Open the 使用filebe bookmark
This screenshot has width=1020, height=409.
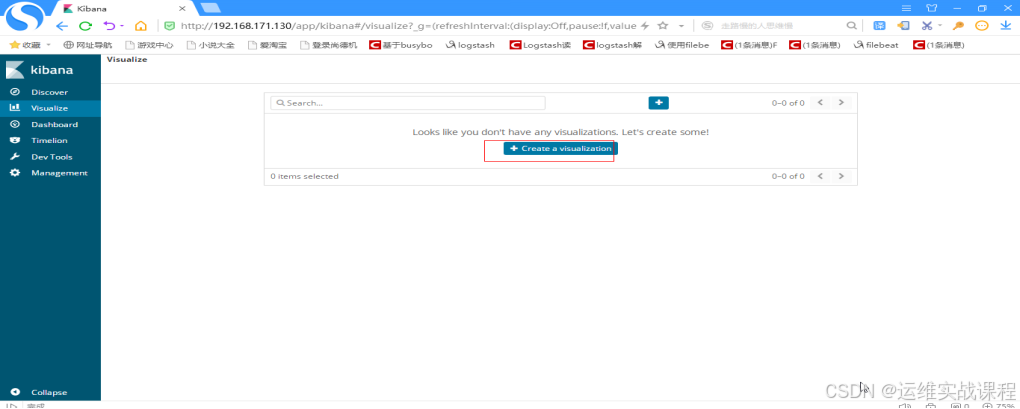click(x=682, y=45)
